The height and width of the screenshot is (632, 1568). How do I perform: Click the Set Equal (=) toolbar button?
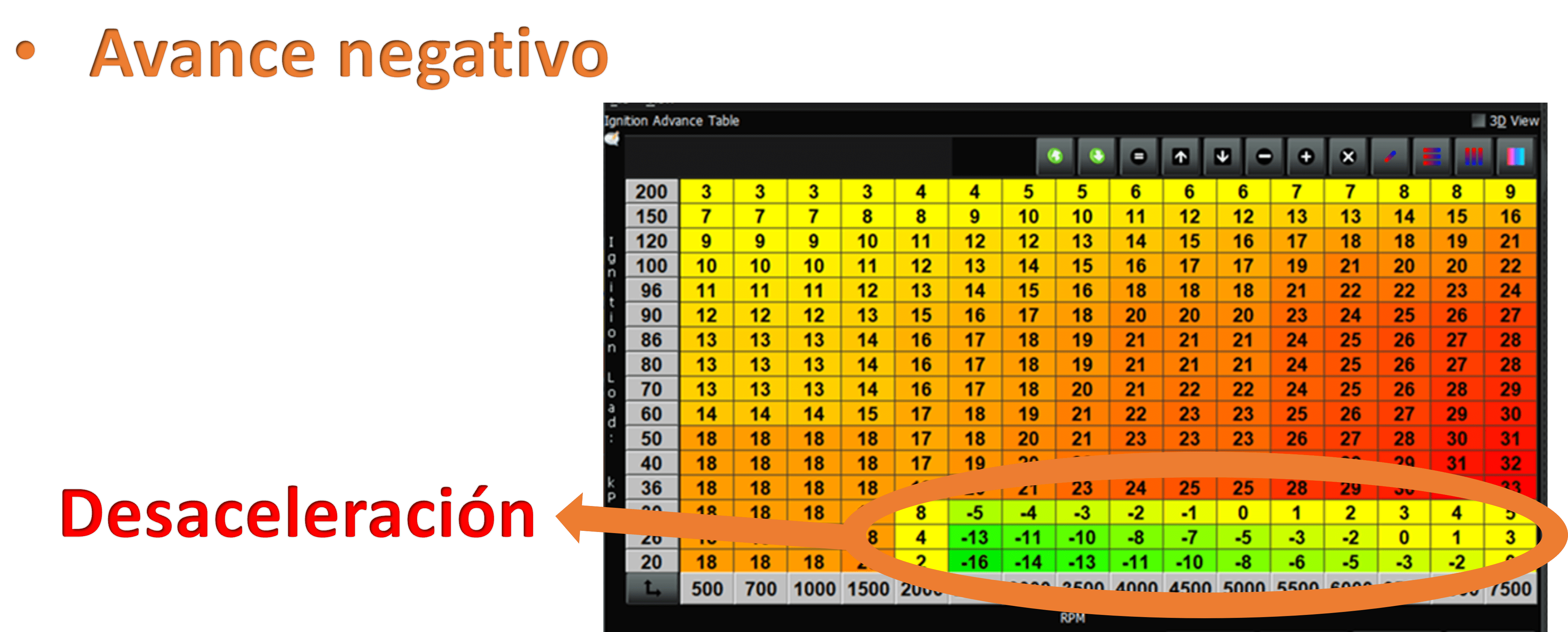(1138, 157)
